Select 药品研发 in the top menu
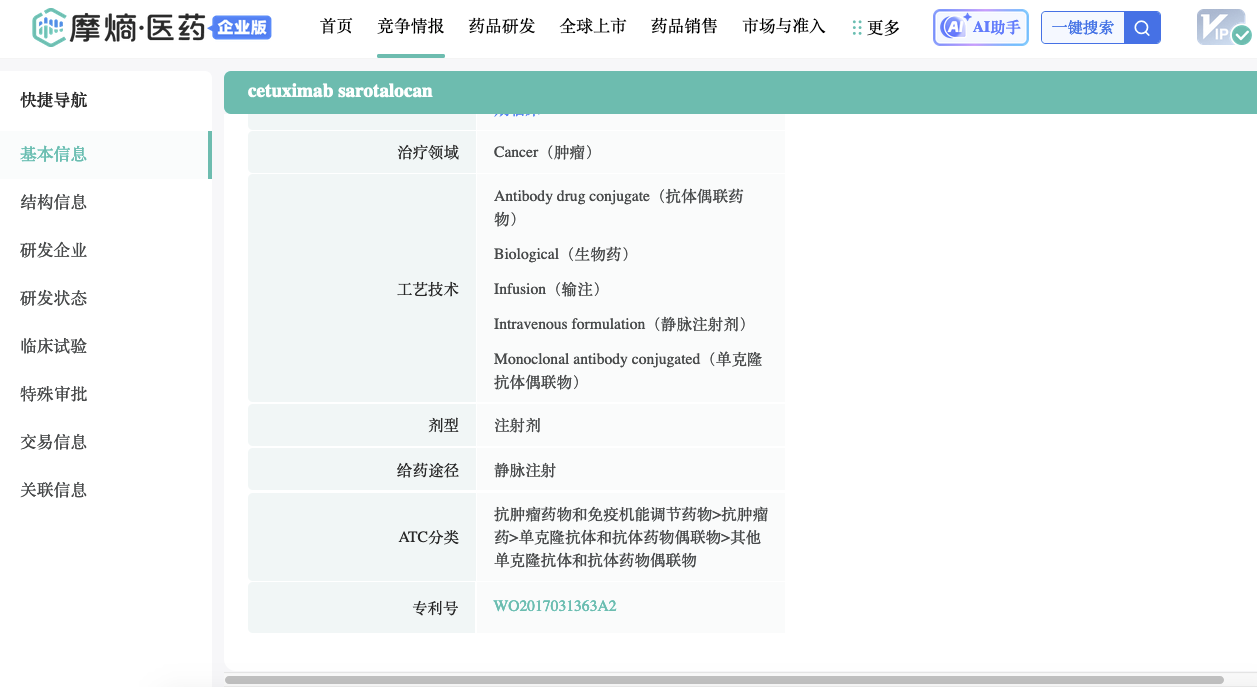1257x687 pixels. (x=502, y=27)
